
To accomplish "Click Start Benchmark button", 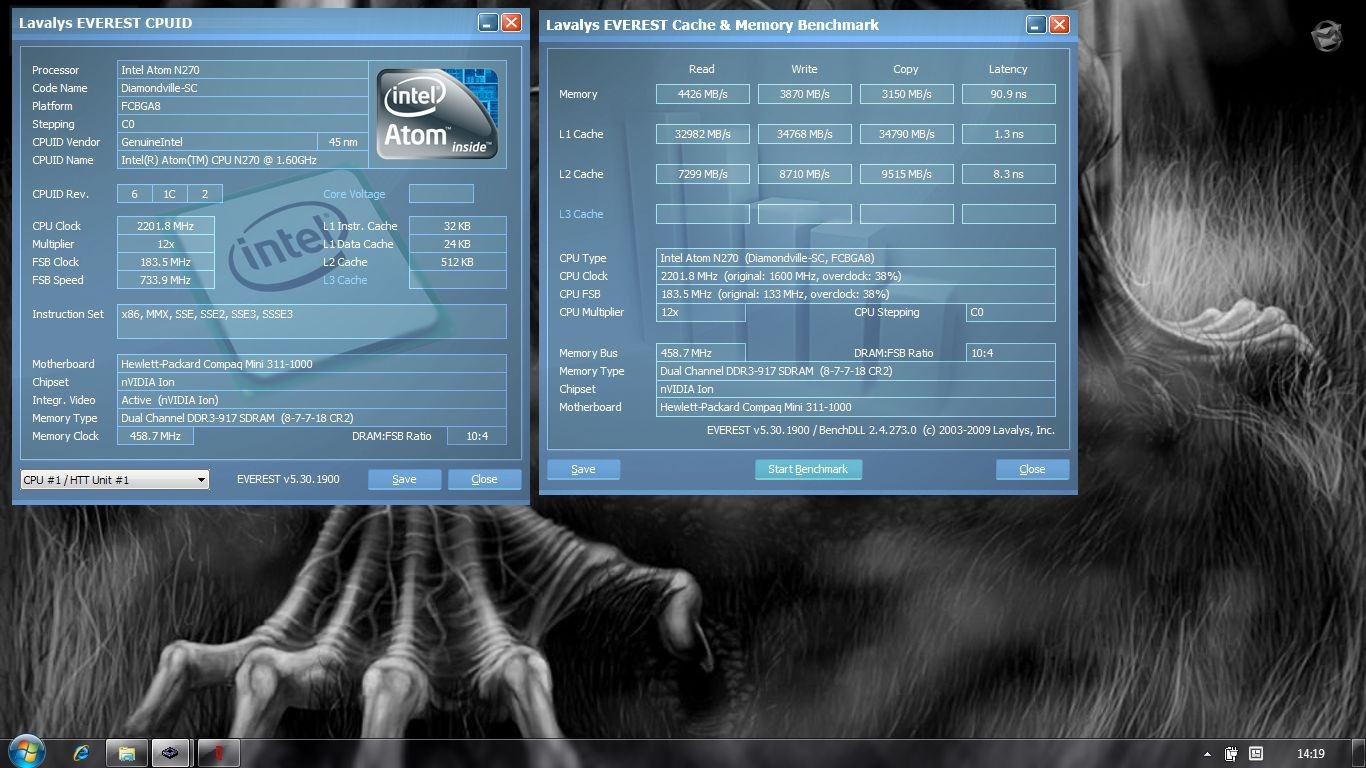I will (808, 469).
